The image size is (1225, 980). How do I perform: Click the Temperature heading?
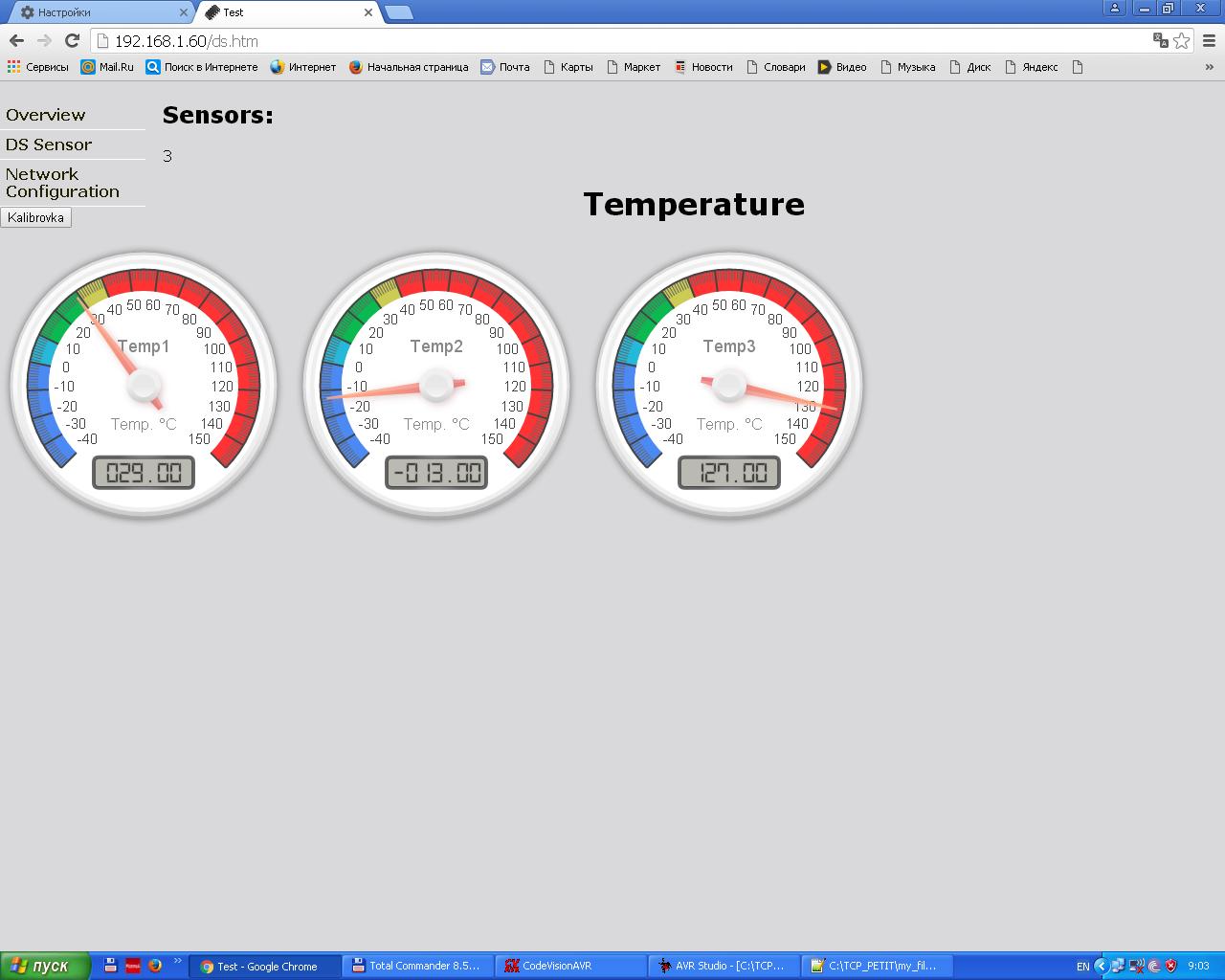[694, 204]
